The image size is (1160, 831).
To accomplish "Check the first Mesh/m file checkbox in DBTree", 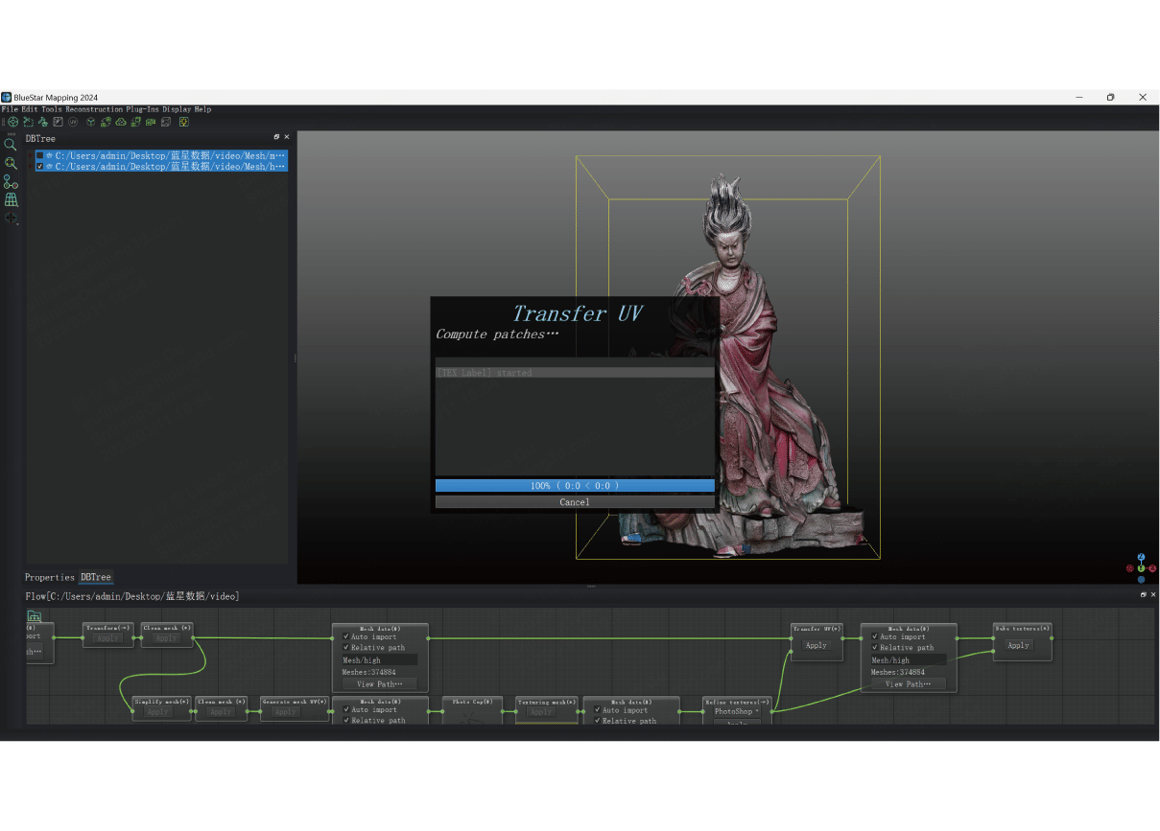I will pos(40,156).
